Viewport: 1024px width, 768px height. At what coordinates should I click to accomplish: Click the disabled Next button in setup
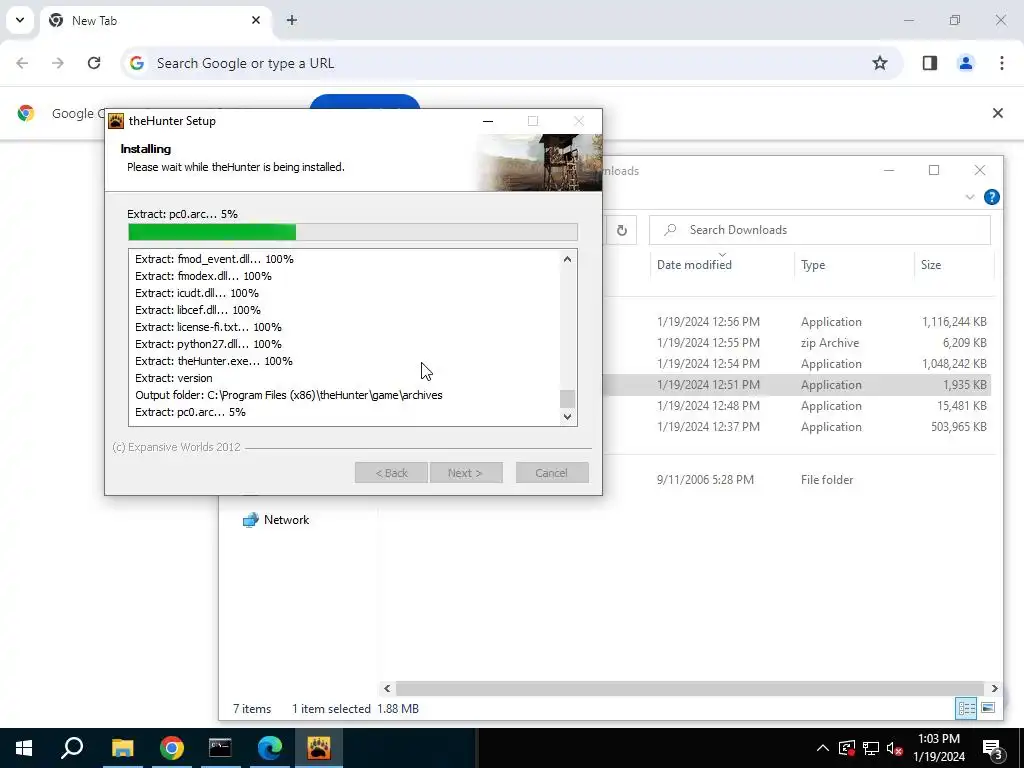(466, 473)
